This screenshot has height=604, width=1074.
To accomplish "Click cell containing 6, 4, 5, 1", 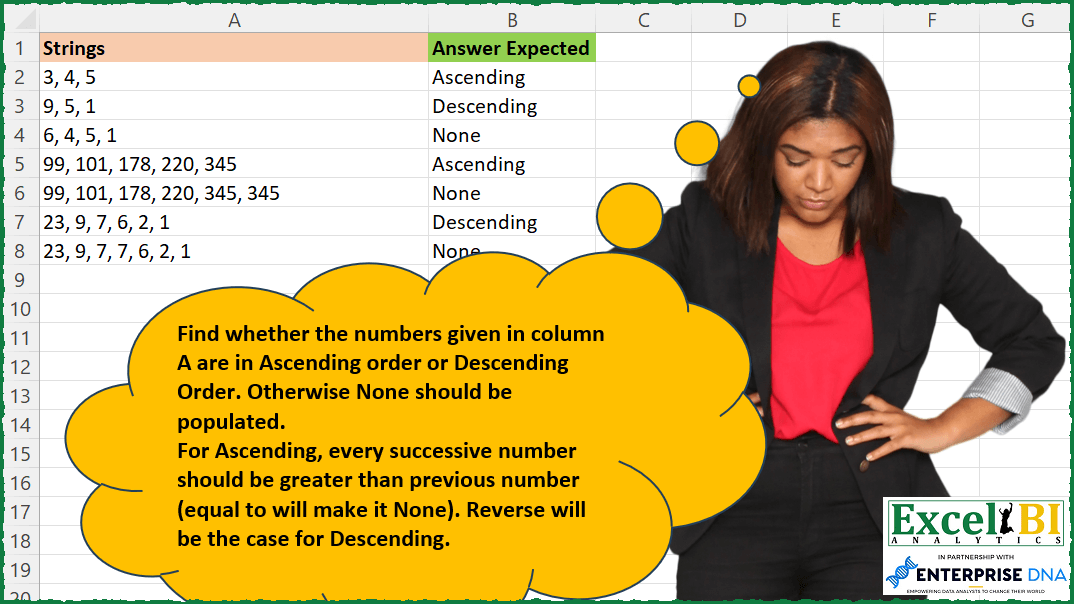I will [234, 135].
